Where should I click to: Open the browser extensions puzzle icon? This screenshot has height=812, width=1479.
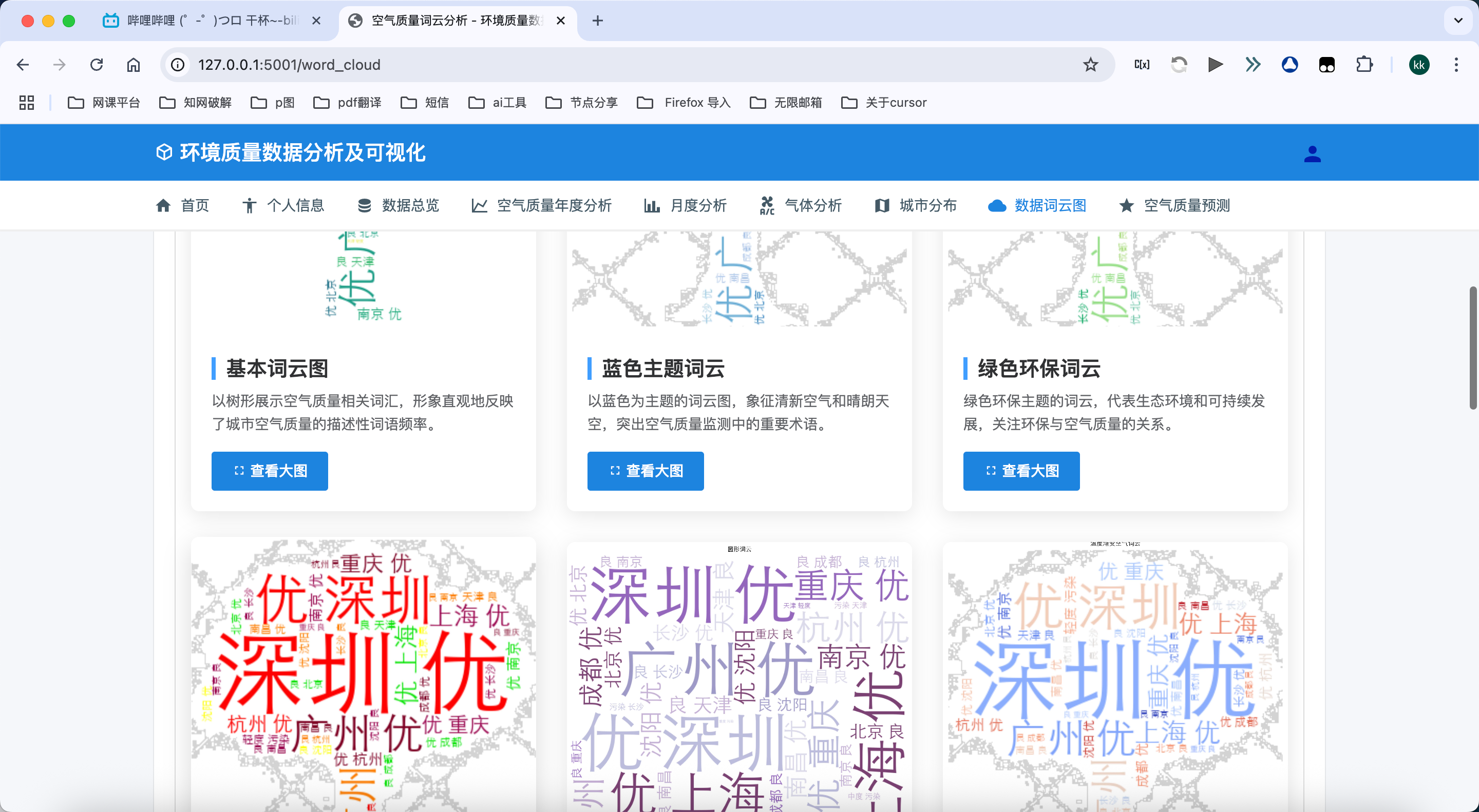1364,65
